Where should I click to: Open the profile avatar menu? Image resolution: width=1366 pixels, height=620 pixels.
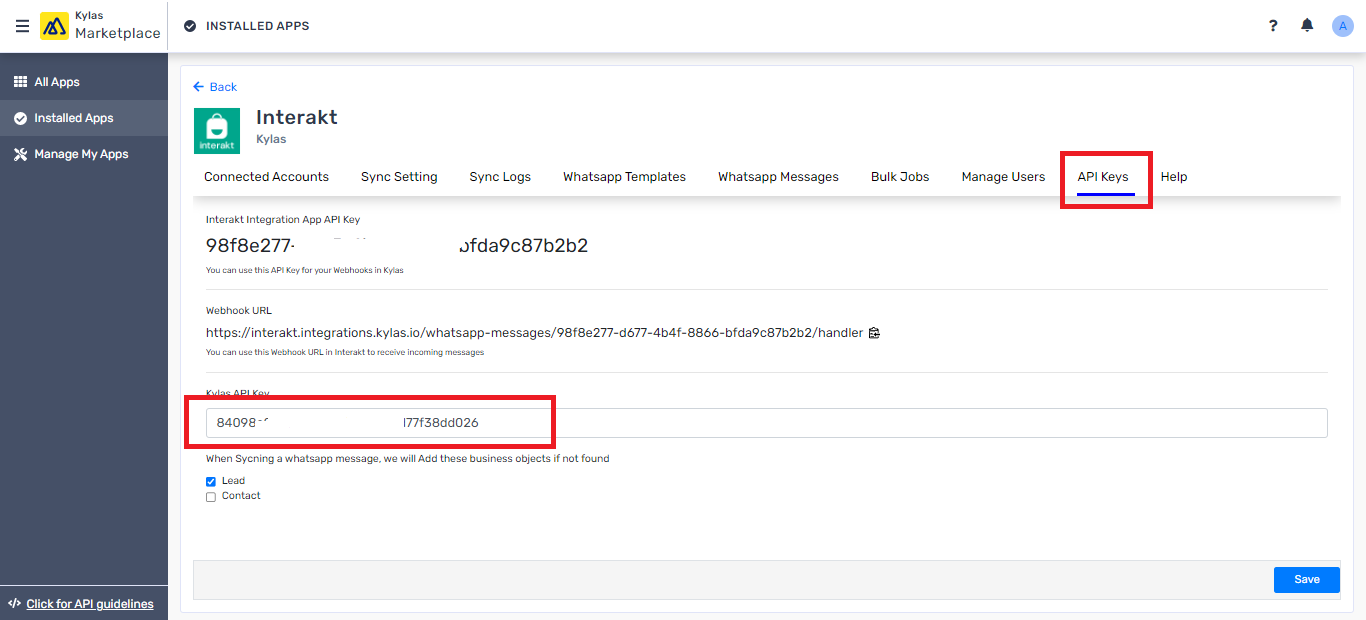point(1342,25)
